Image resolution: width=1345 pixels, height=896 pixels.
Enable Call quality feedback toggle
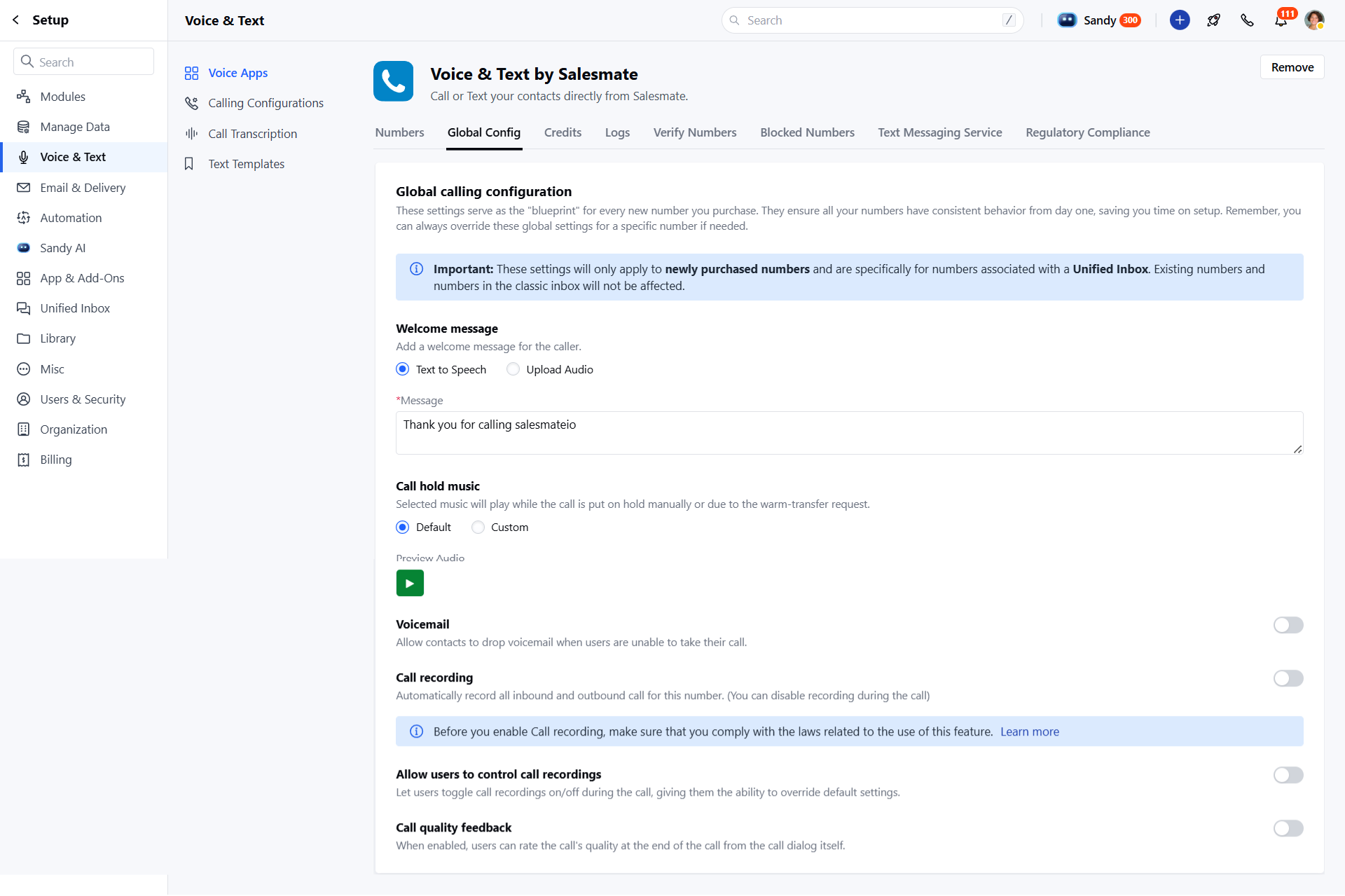tap(1288, 828)
